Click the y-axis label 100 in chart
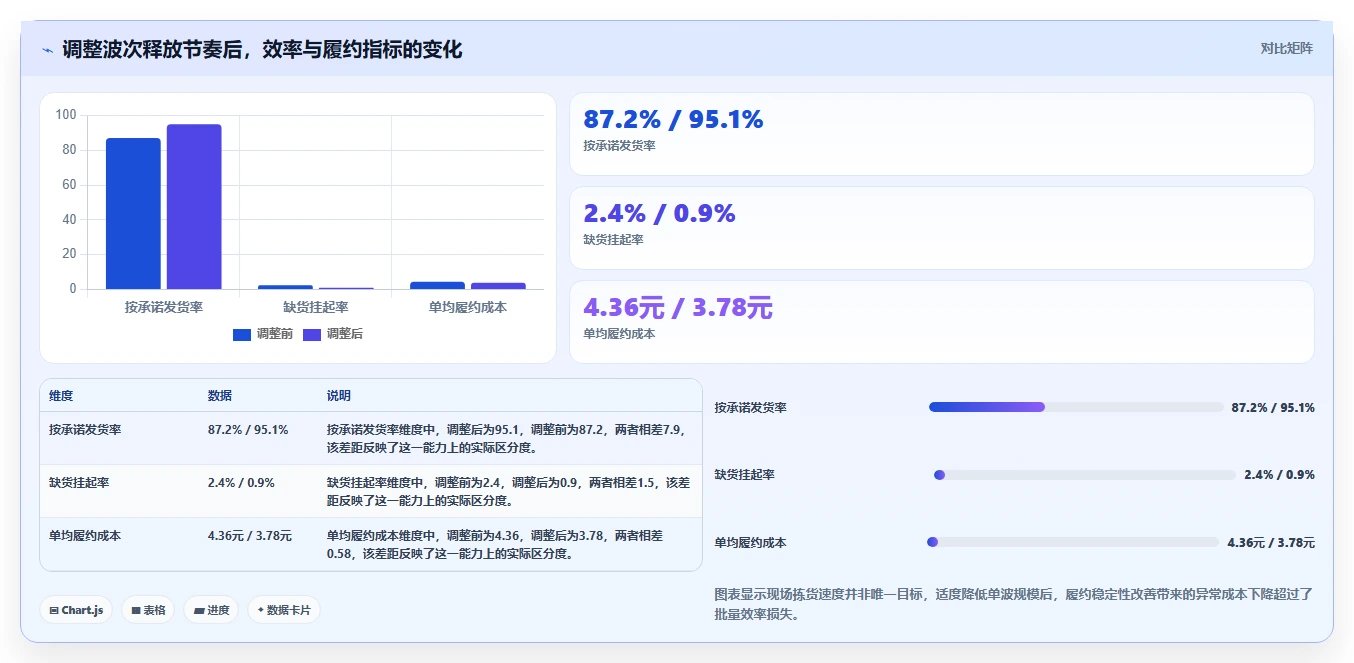The image size is (1354, 663). point(66,115)
